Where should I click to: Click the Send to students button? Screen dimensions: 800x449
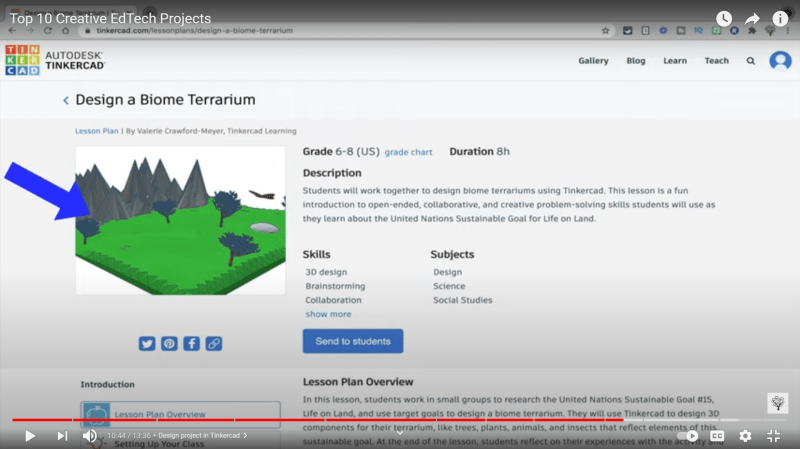click(x=353, y=341)
